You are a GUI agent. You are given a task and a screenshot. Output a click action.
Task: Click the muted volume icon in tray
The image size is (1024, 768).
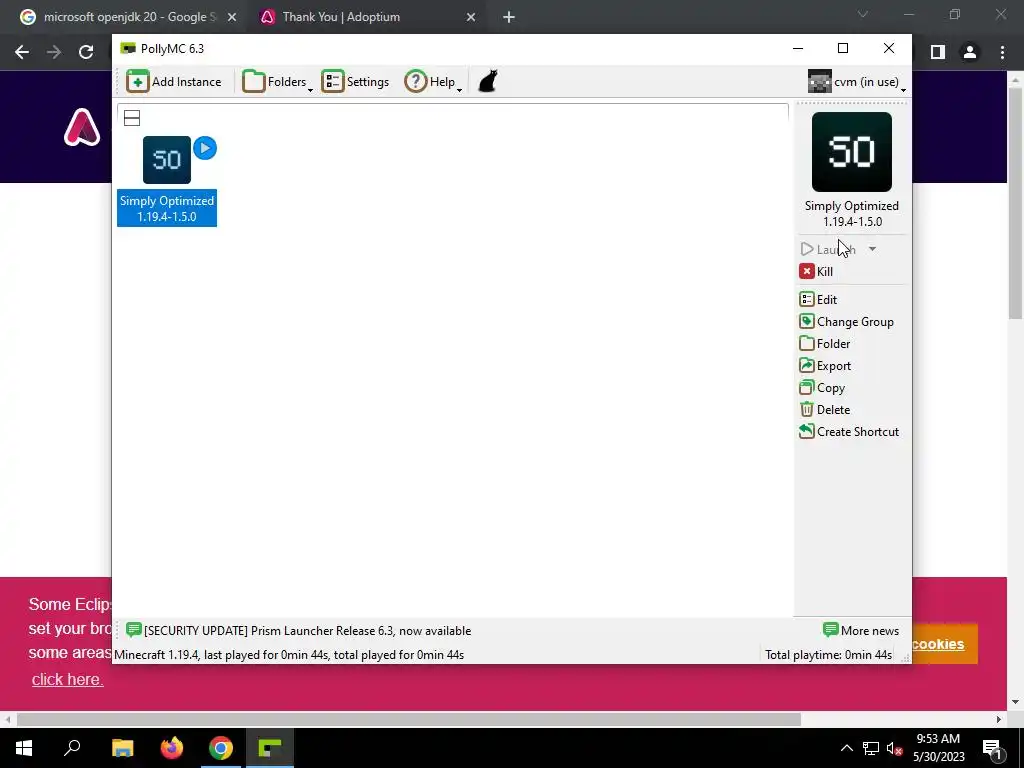894,748
